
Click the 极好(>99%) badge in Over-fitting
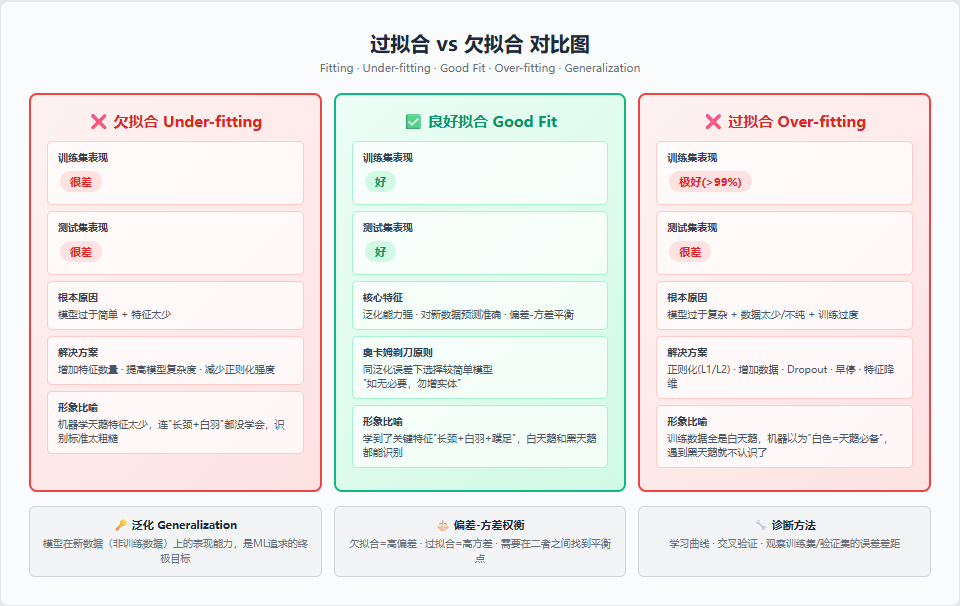pyautogui.click(x=710, y=182)
